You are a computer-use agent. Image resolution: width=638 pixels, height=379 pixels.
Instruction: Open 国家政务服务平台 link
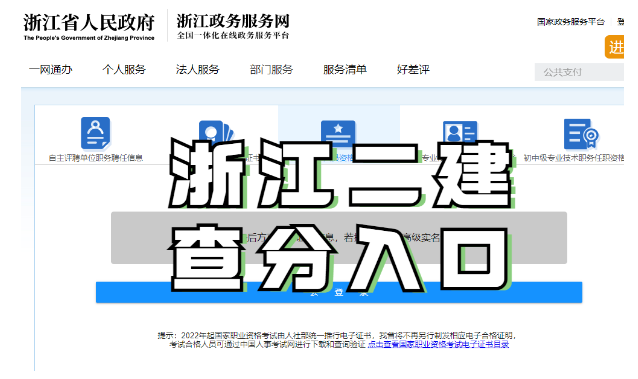[x=570, y=22]
